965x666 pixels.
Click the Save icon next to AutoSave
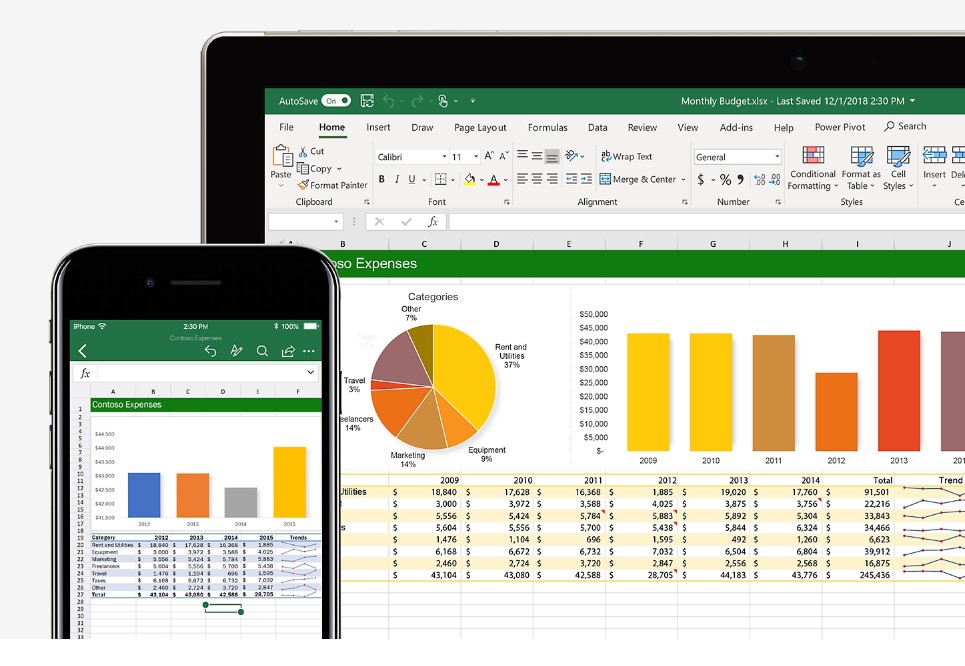(x=367, y=101)
